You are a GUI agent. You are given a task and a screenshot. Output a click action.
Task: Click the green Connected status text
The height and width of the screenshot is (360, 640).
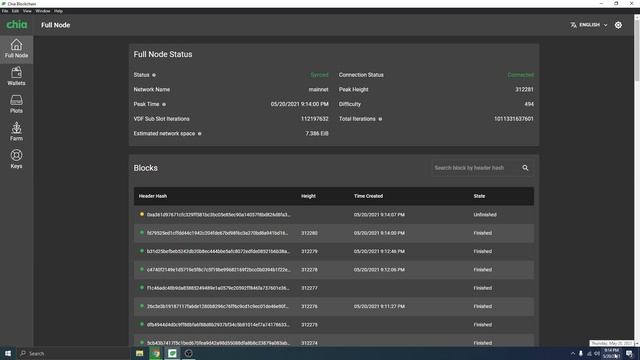(520, 75)
